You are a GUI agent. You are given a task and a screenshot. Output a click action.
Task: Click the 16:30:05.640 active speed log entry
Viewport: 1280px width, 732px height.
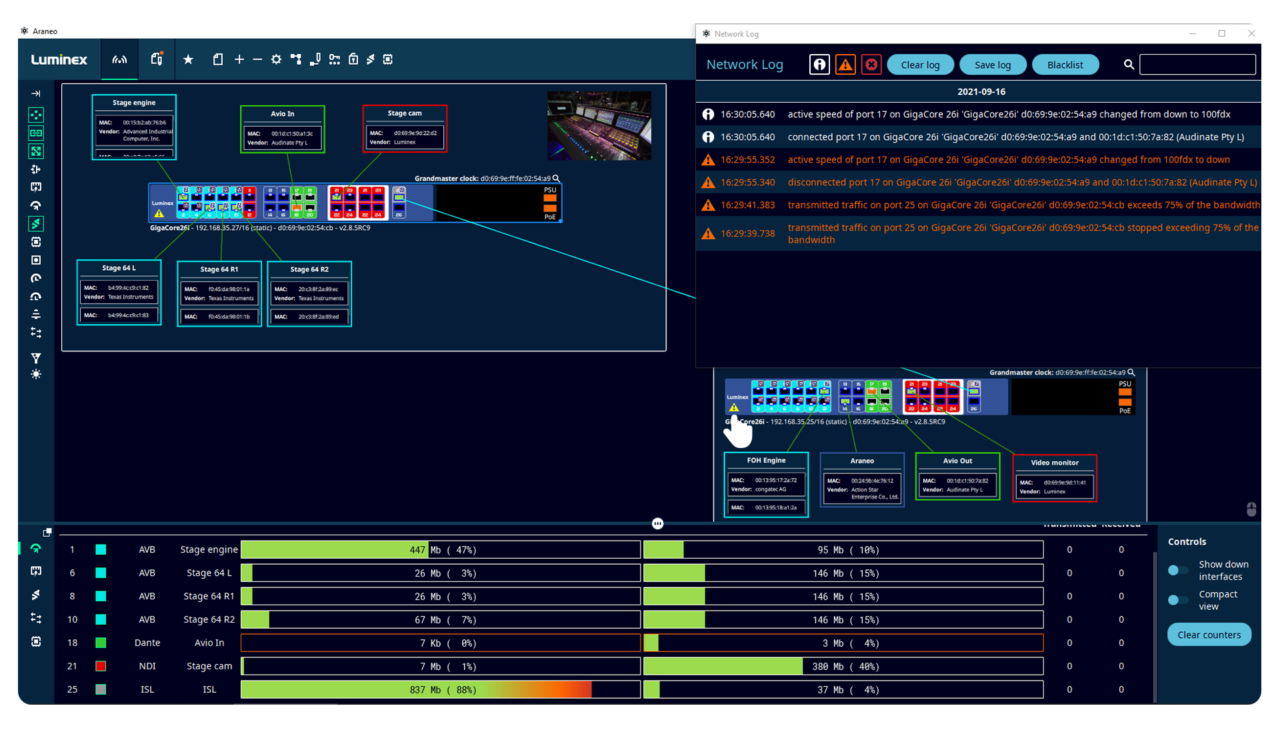[x=978, y=114]
